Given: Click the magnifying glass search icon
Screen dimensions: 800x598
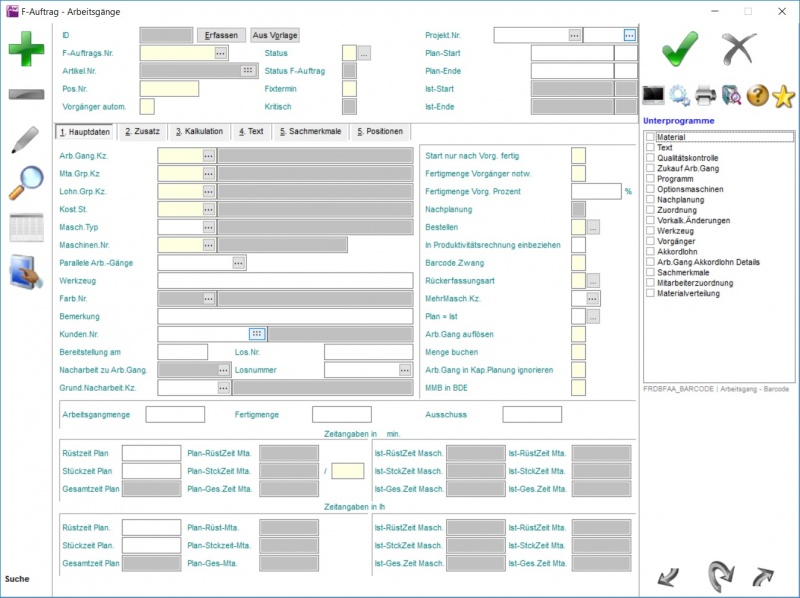Looking at the screenshot, I should coord(26,183).
